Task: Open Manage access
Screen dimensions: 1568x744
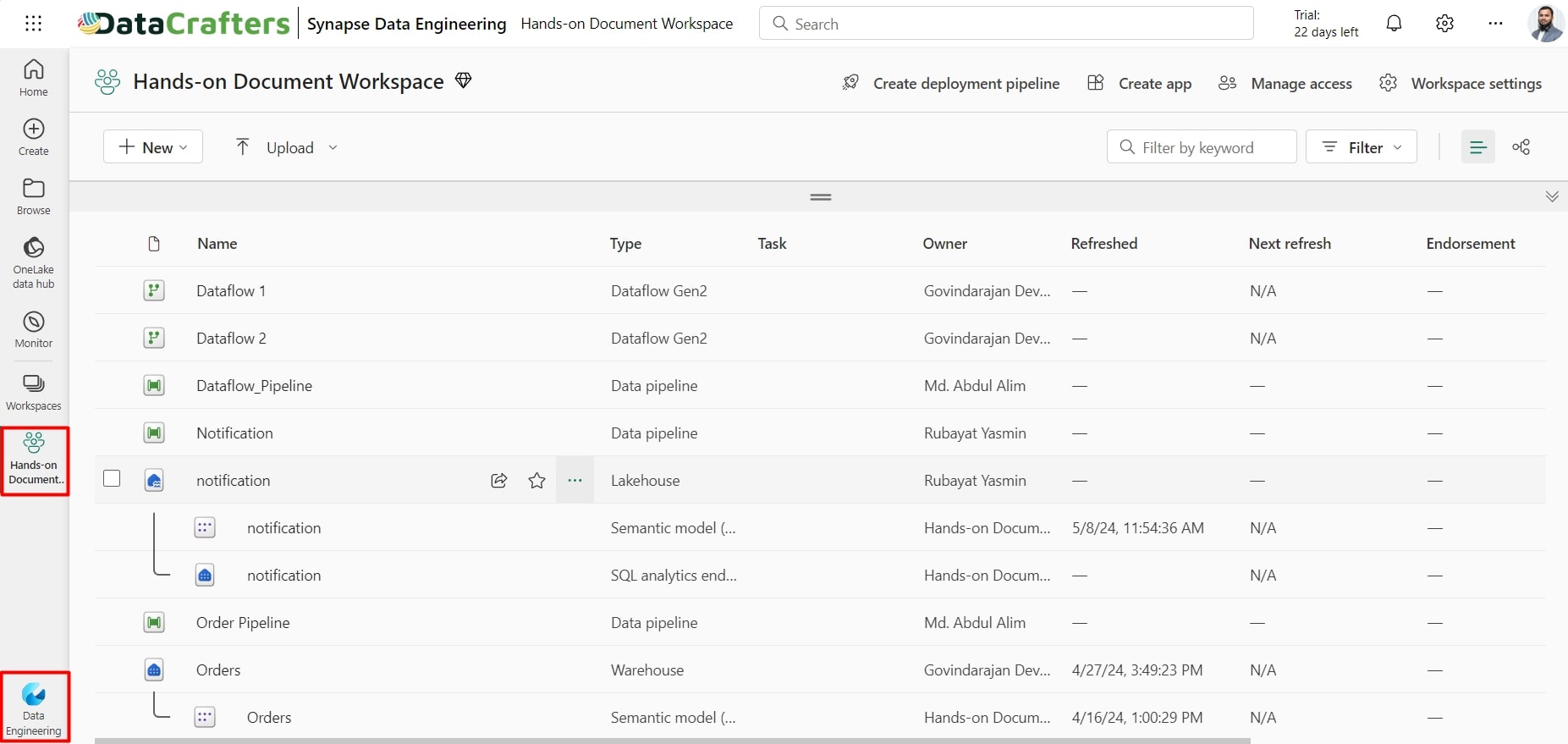Action: coord(1285,83)
